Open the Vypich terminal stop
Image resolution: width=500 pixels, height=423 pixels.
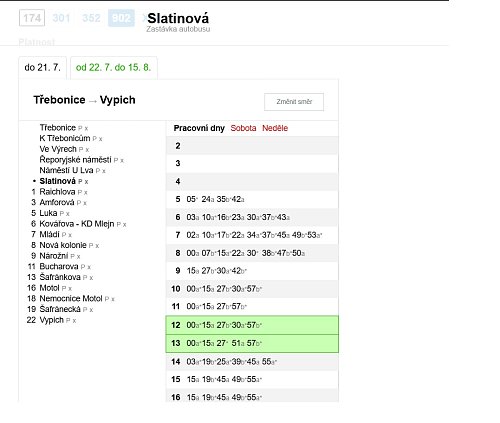click(x=51, y=320)
